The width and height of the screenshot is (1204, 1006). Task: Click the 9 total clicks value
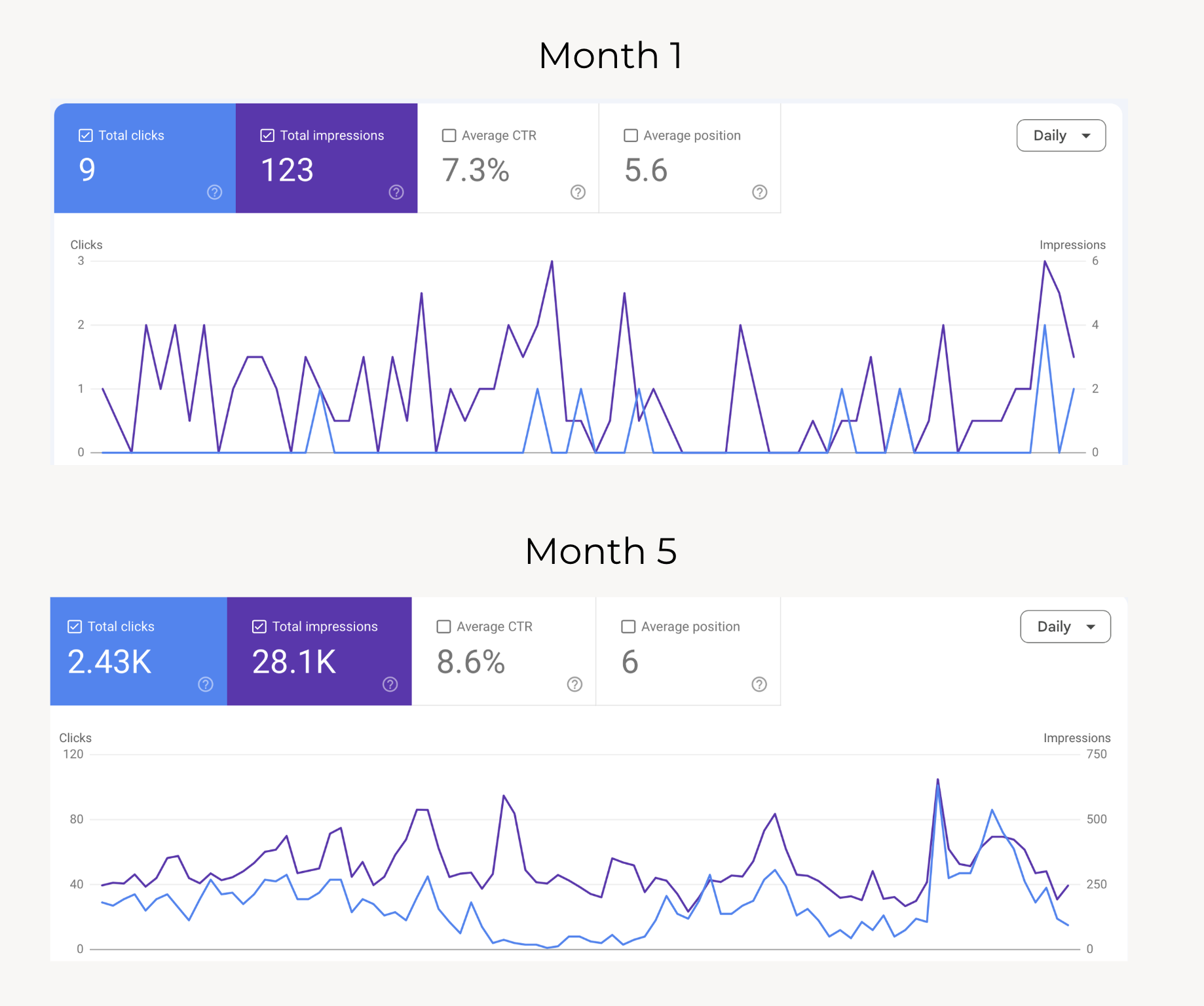pos(87,170)
